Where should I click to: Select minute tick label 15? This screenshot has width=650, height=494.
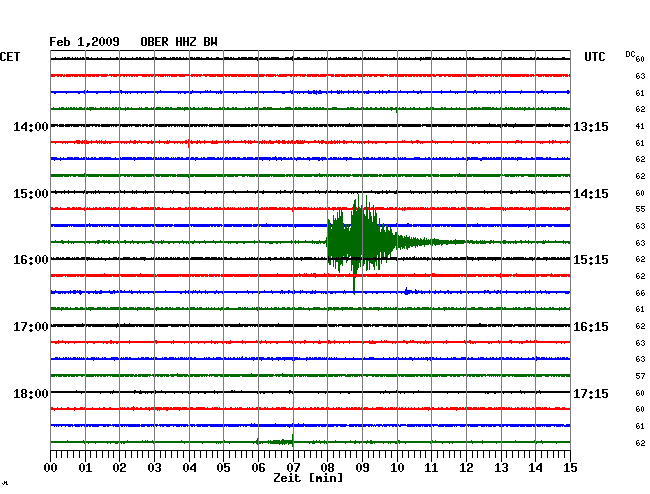pos(570,468)
